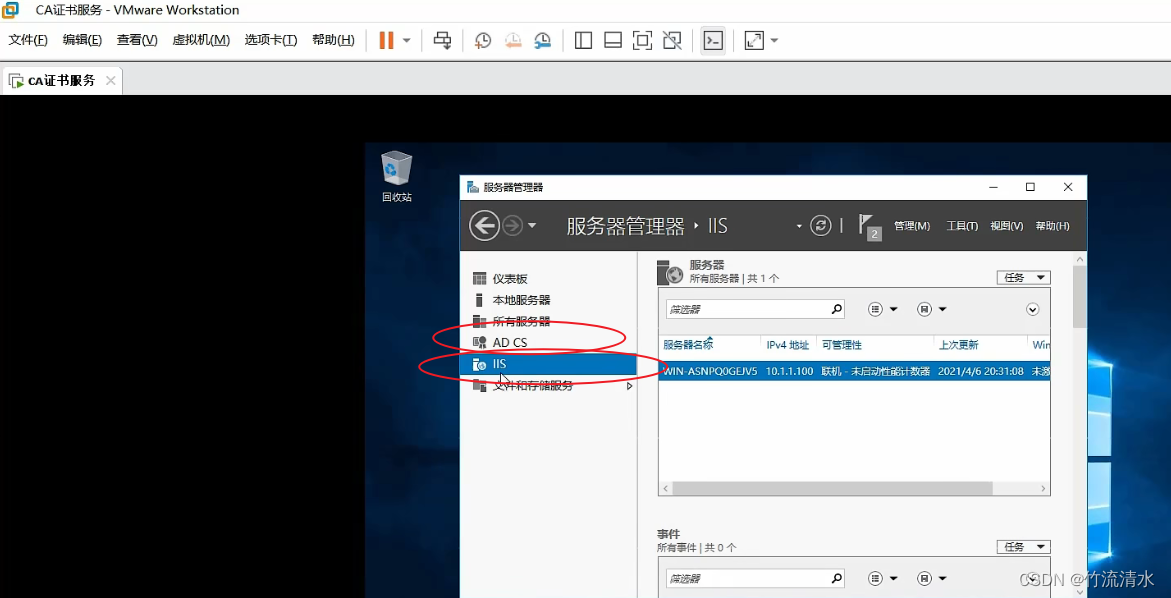The height and width of the screenshot is (598, 1171).
Task: Pause the virtual machine with orange pause icon
Action: point(386,40)
